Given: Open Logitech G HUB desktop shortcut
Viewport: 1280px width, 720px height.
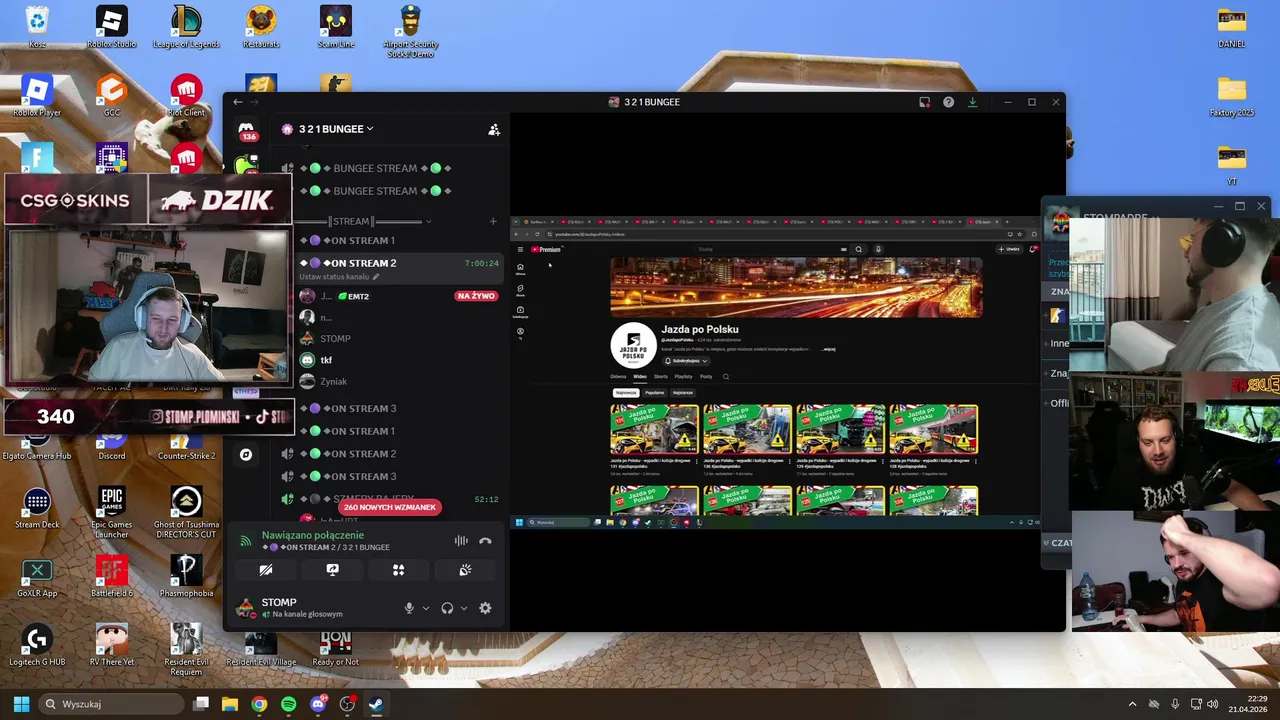Looking at the screenshot, I should coord(37,645).
